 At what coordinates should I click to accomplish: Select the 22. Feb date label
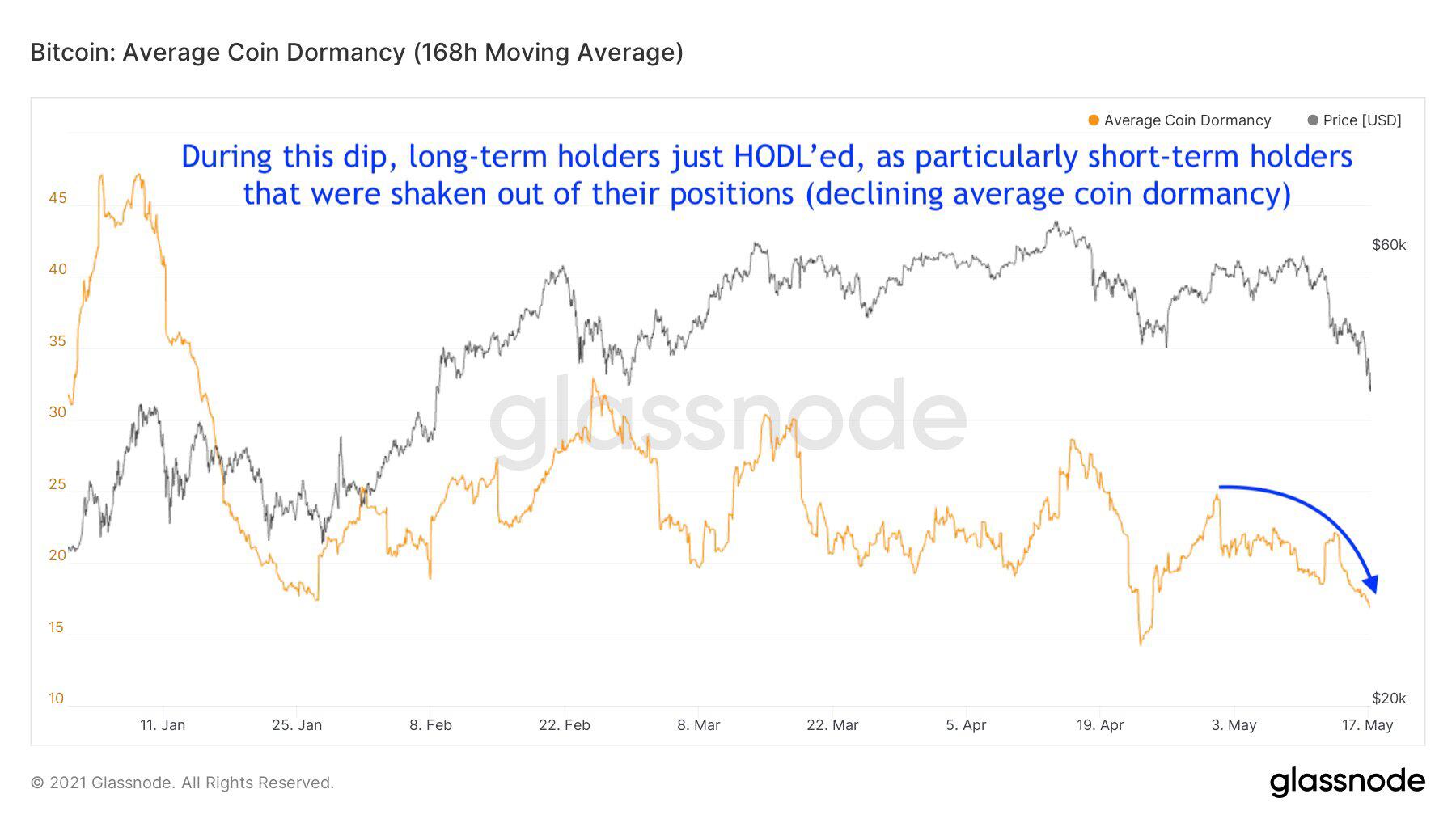pos(565,725)
